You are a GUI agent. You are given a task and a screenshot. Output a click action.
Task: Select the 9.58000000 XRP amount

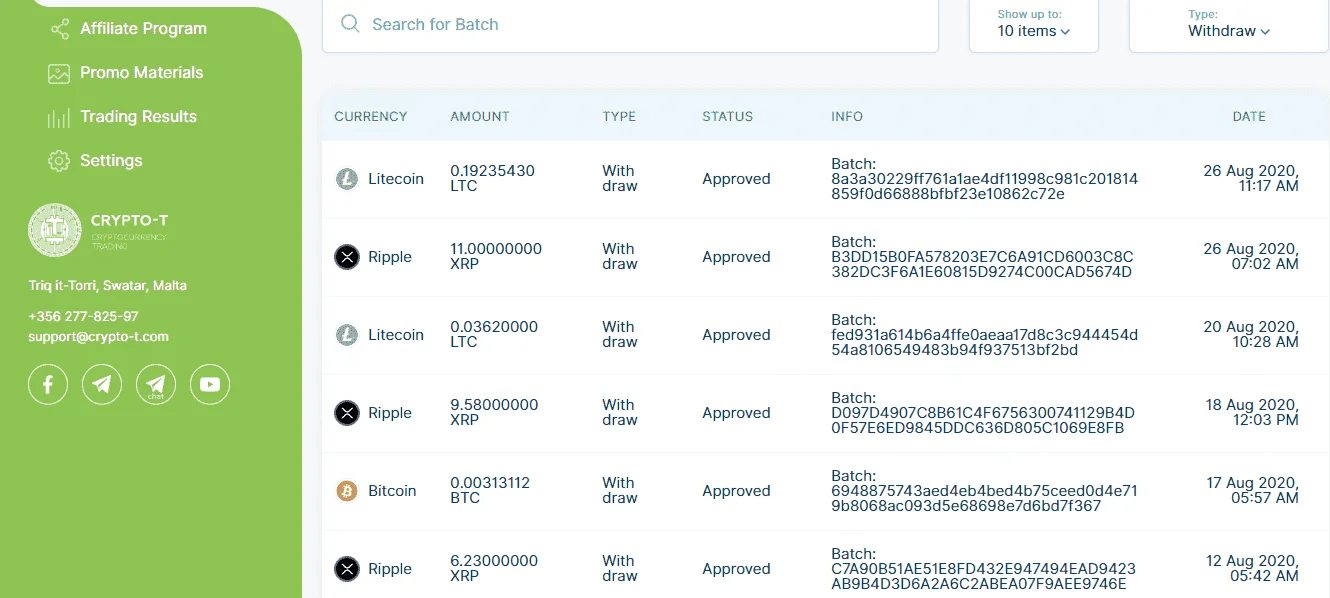point(494,413)
